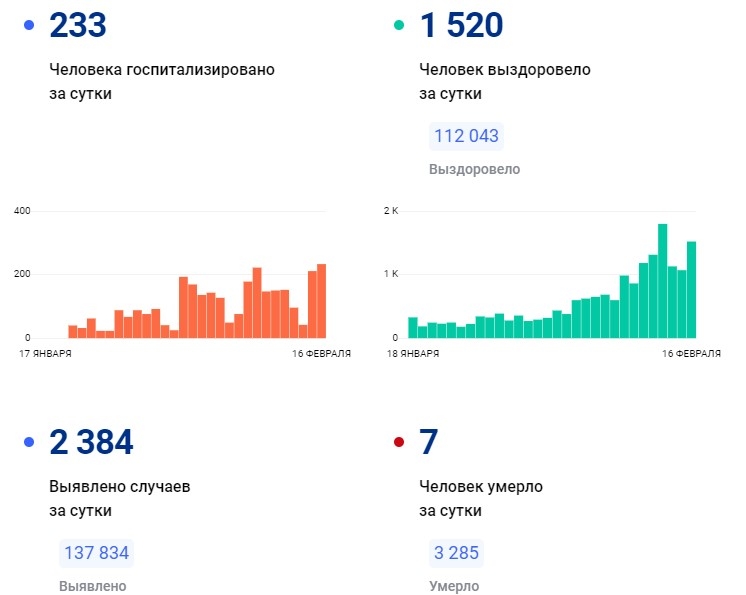This screenshot has width=746, height=595.
Task: Click the 'Выявлено' caption
Action: pyautogui.click(x=93, y=587)
